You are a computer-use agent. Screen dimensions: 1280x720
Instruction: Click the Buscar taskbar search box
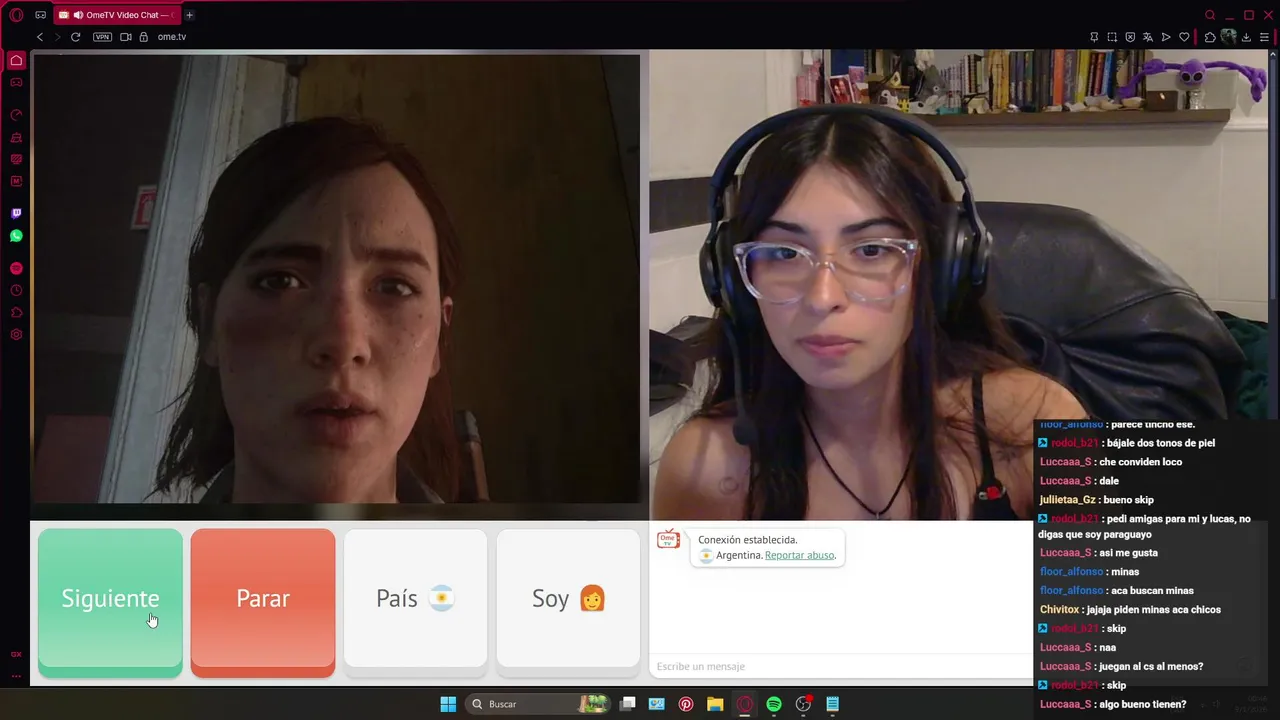coord(538,704)
